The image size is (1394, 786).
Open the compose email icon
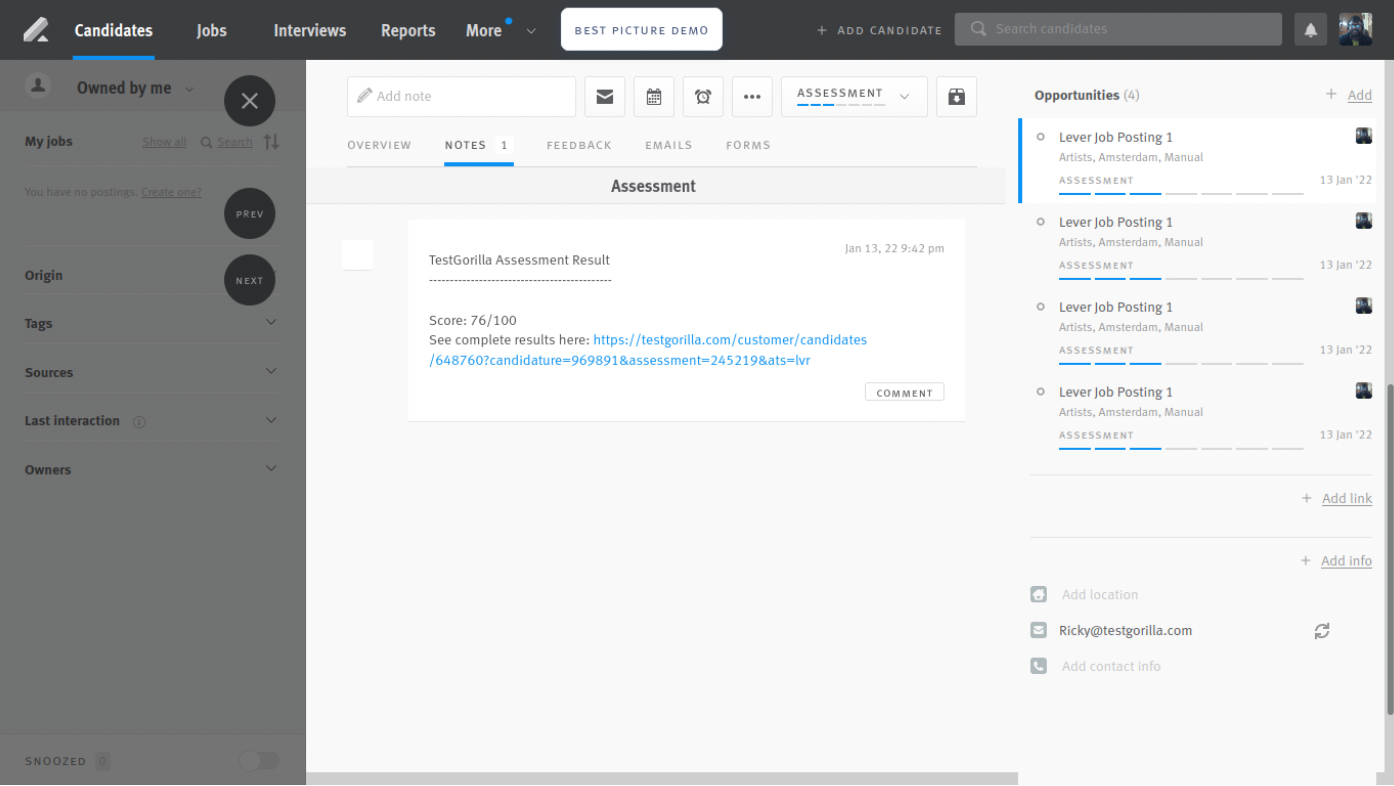coord(604,96)
